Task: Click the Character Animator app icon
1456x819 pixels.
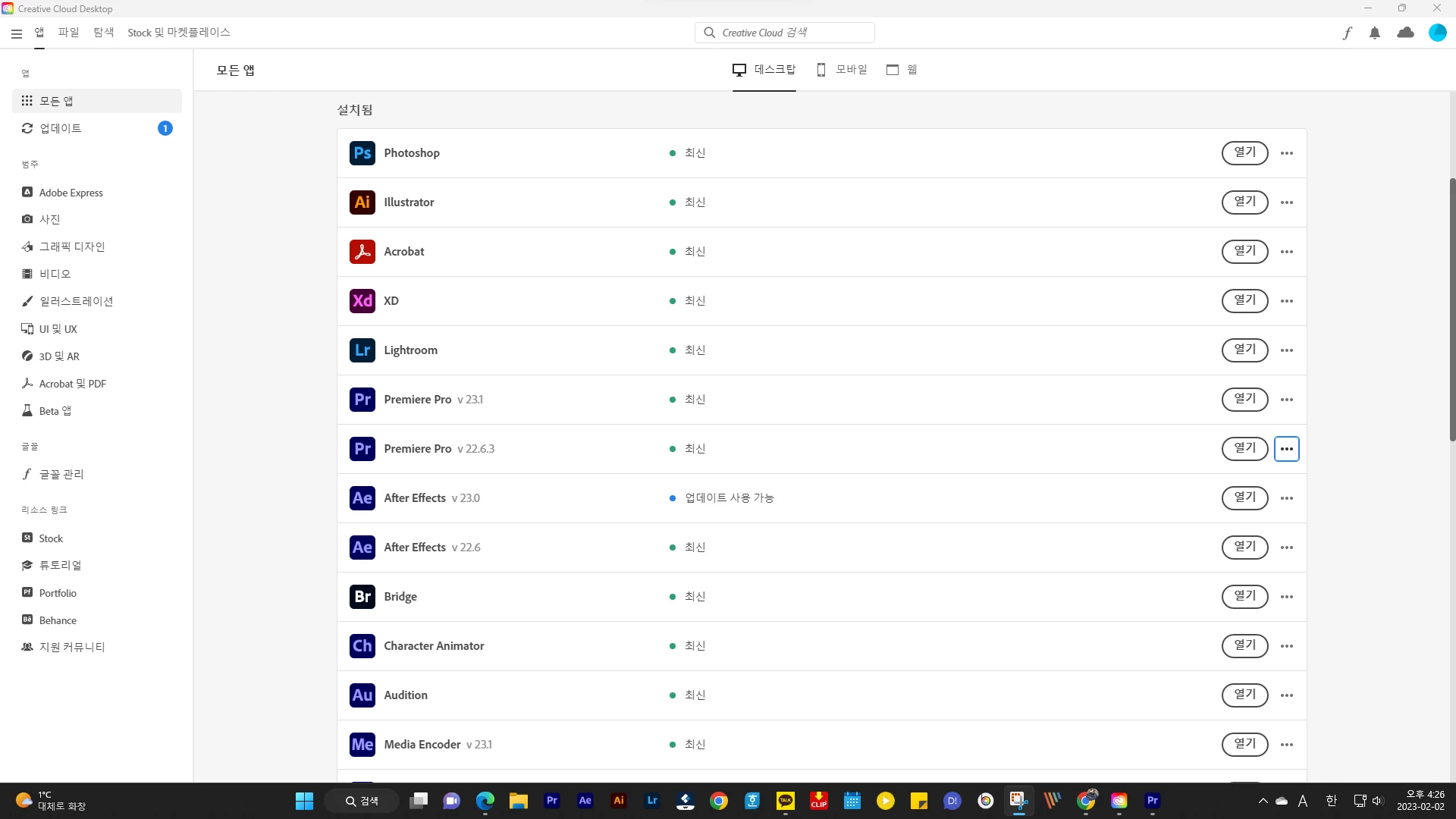Action: 362,646
